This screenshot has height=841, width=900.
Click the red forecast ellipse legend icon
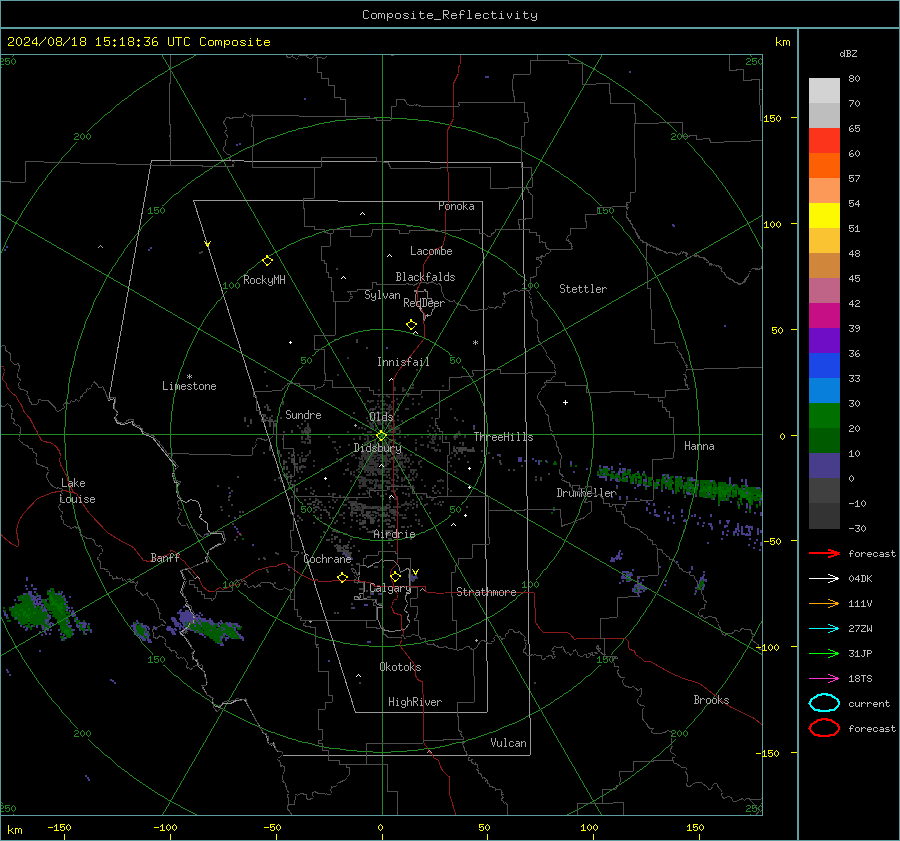tap(824, 728)
